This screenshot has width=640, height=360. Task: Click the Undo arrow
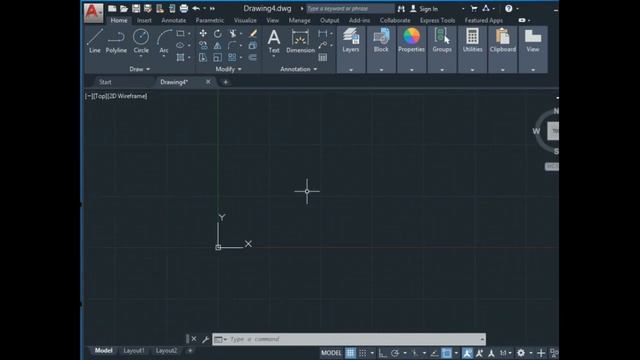tap(196, 8)
